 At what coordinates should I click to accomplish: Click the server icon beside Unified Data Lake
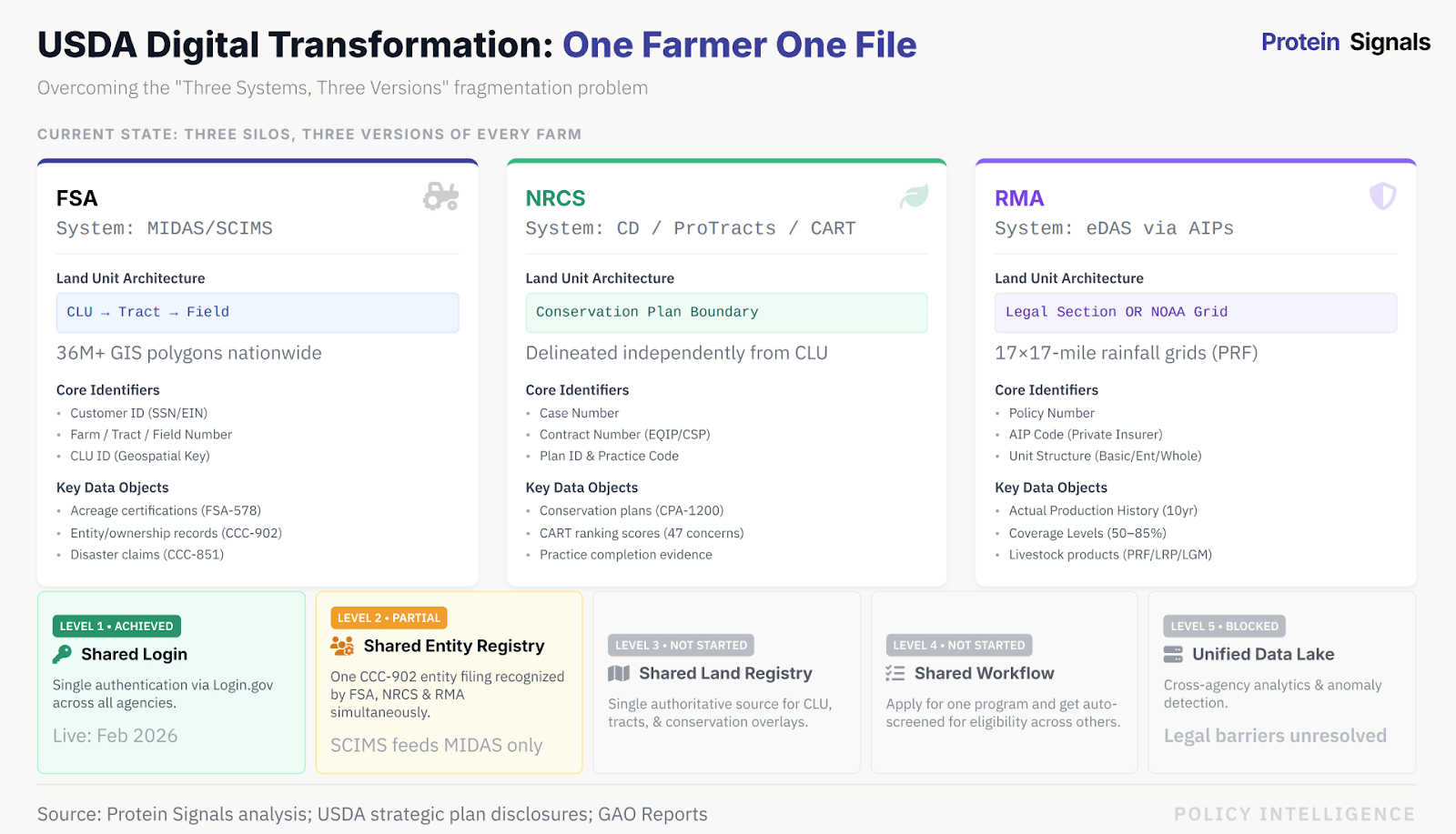coord(1173,654)
